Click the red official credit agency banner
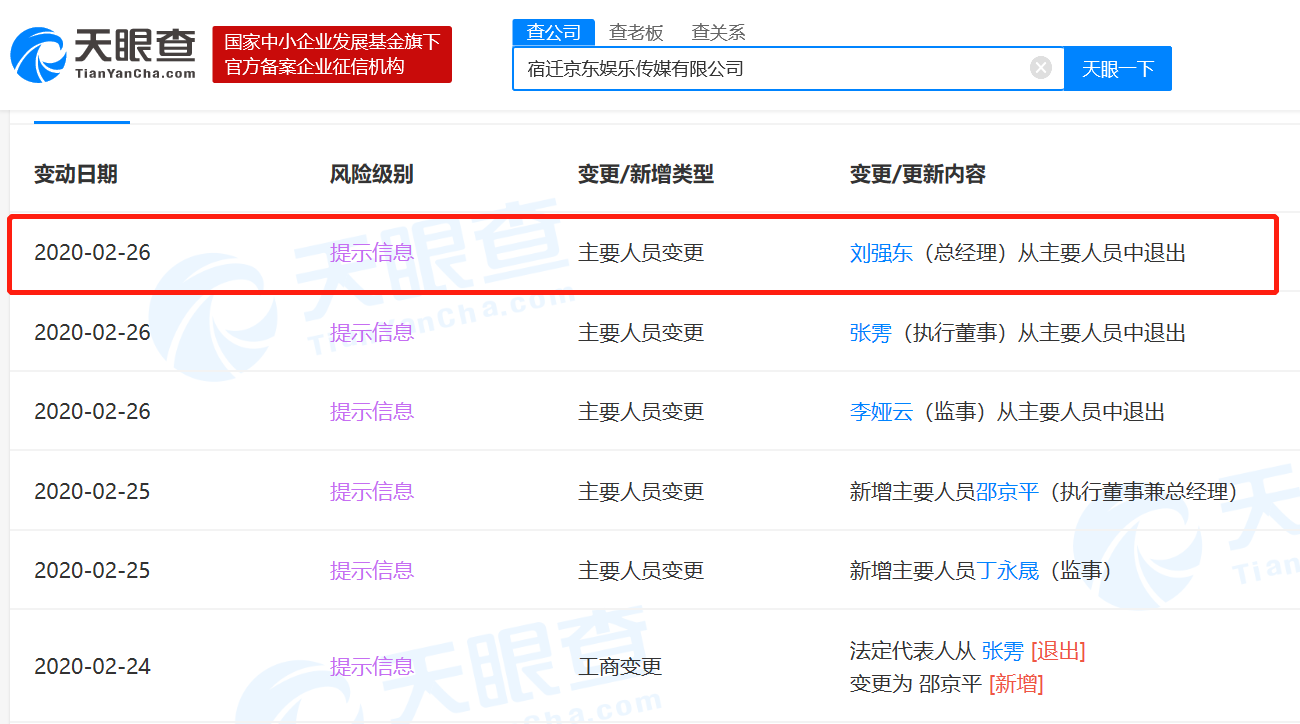 pos(332,55)
